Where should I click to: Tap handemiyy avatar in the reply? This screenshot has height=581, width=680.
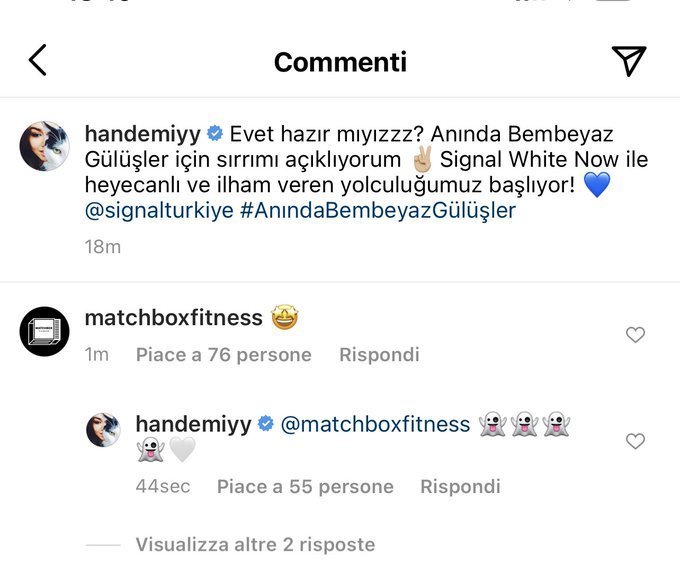103,429
